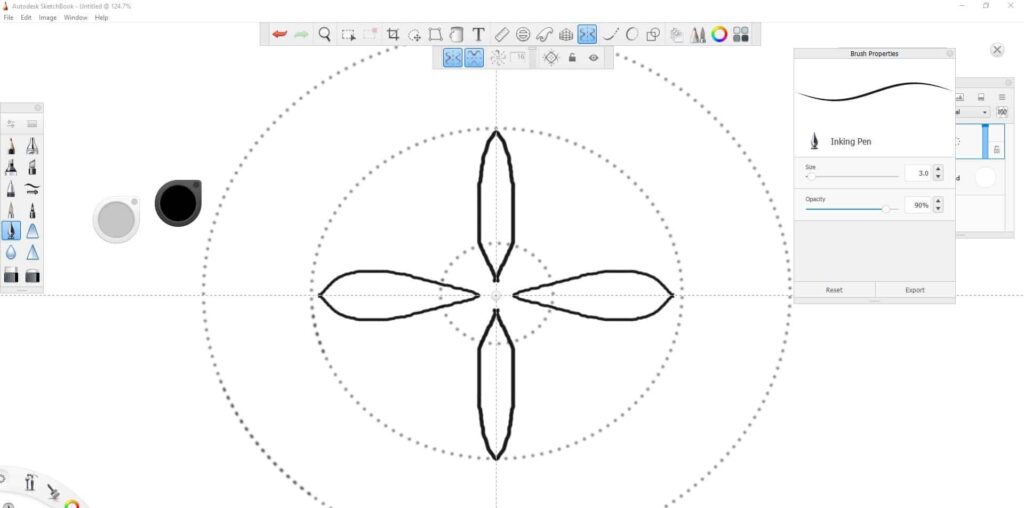Select the water drop Blur brush
1024x508 pixels.
(11, 253)
